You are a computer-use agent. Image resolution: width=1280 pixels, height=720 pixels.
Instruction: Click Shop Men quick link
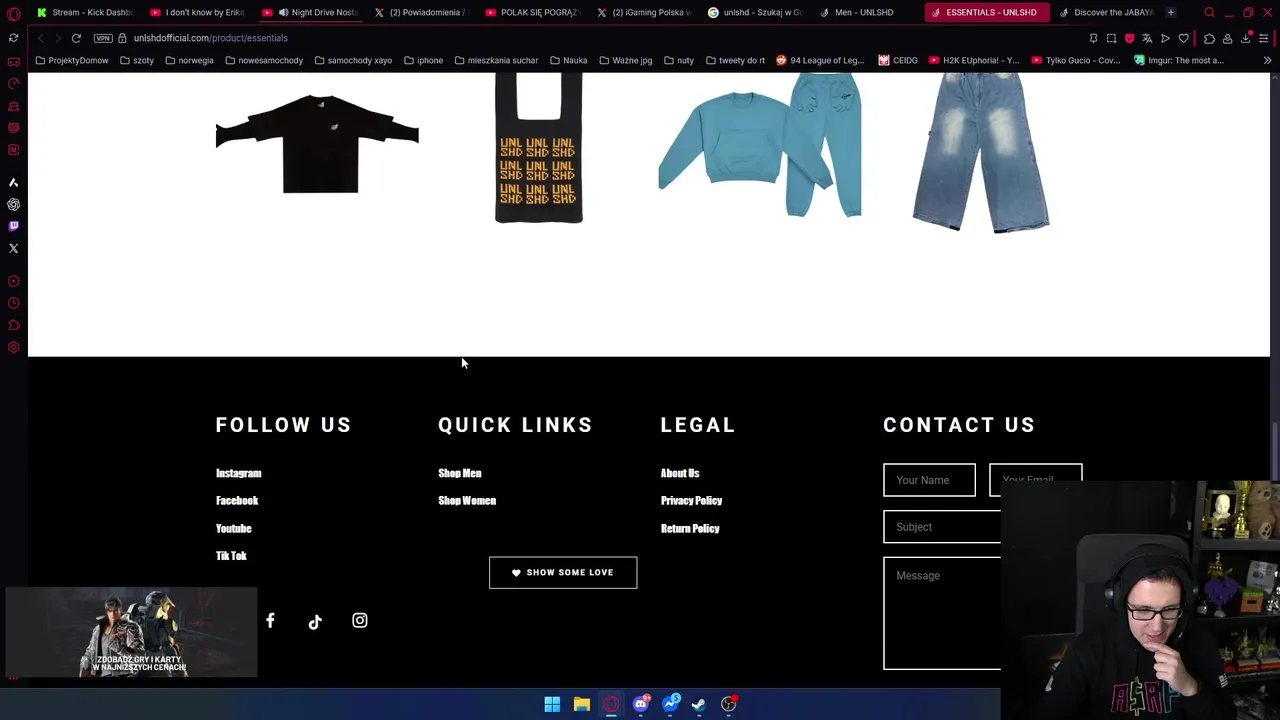459,473
